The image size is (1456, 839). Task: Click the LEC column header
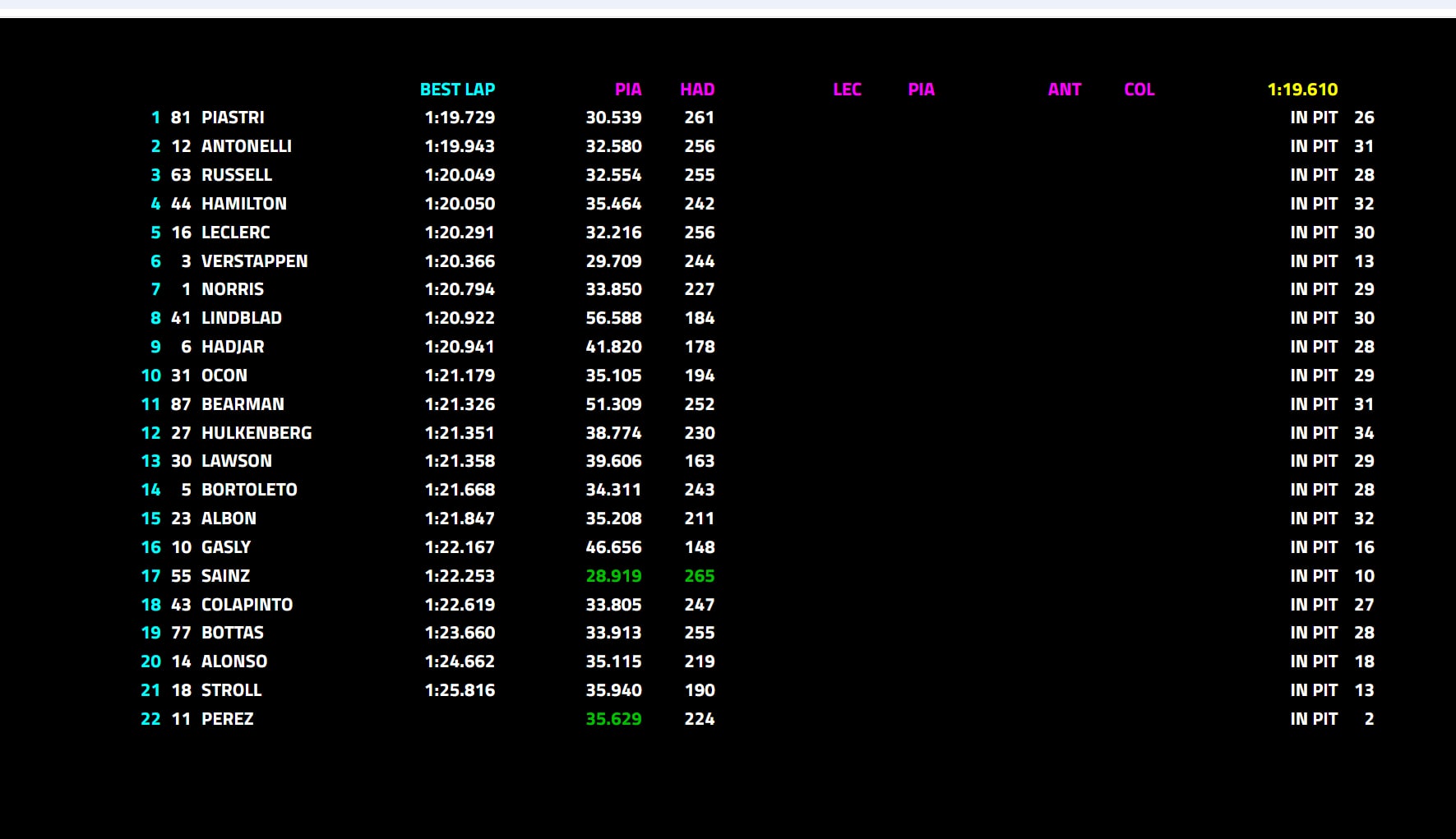coord(847,90)
